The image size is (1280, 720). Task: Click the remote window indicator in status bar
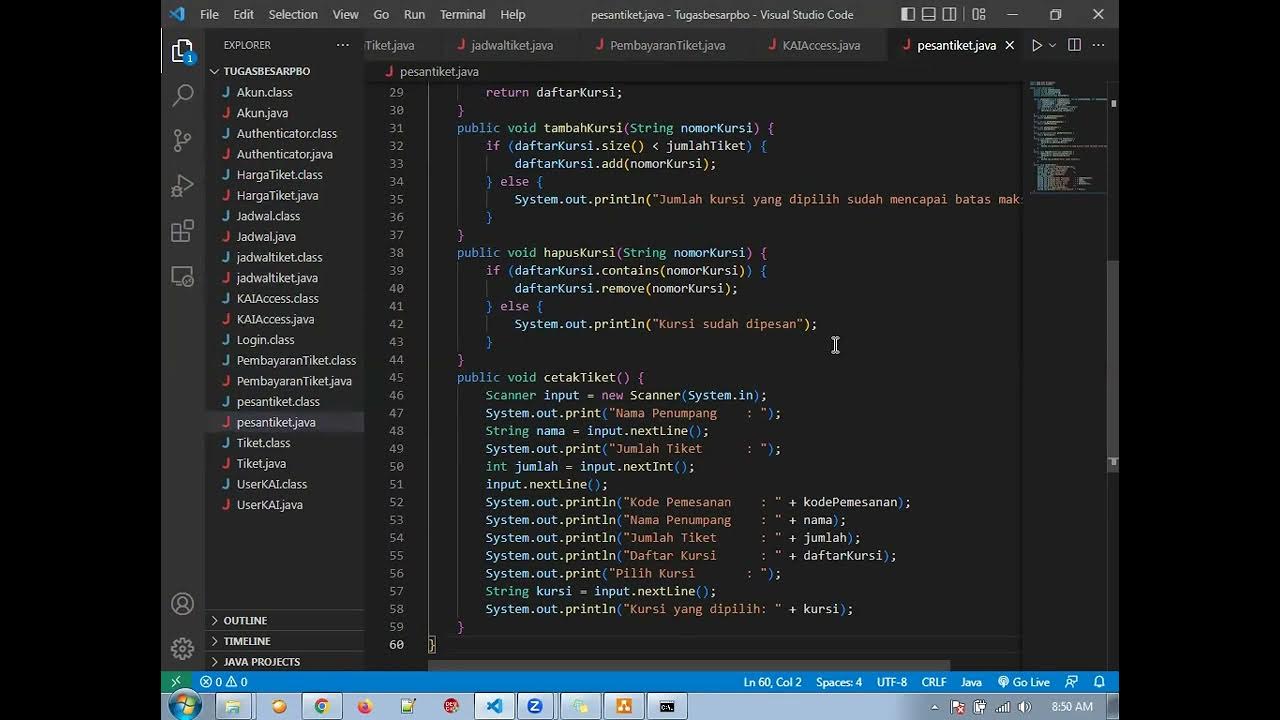pyautogui.click(x=176, y=682)
